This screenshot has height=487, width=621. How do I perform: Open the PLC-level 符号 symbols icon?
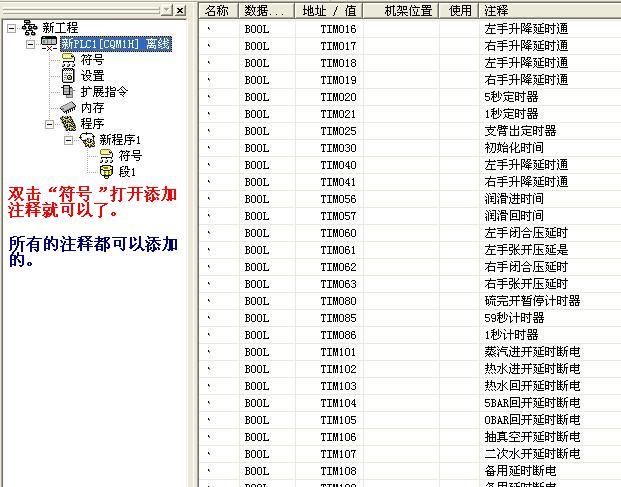(x=68, y=60)
